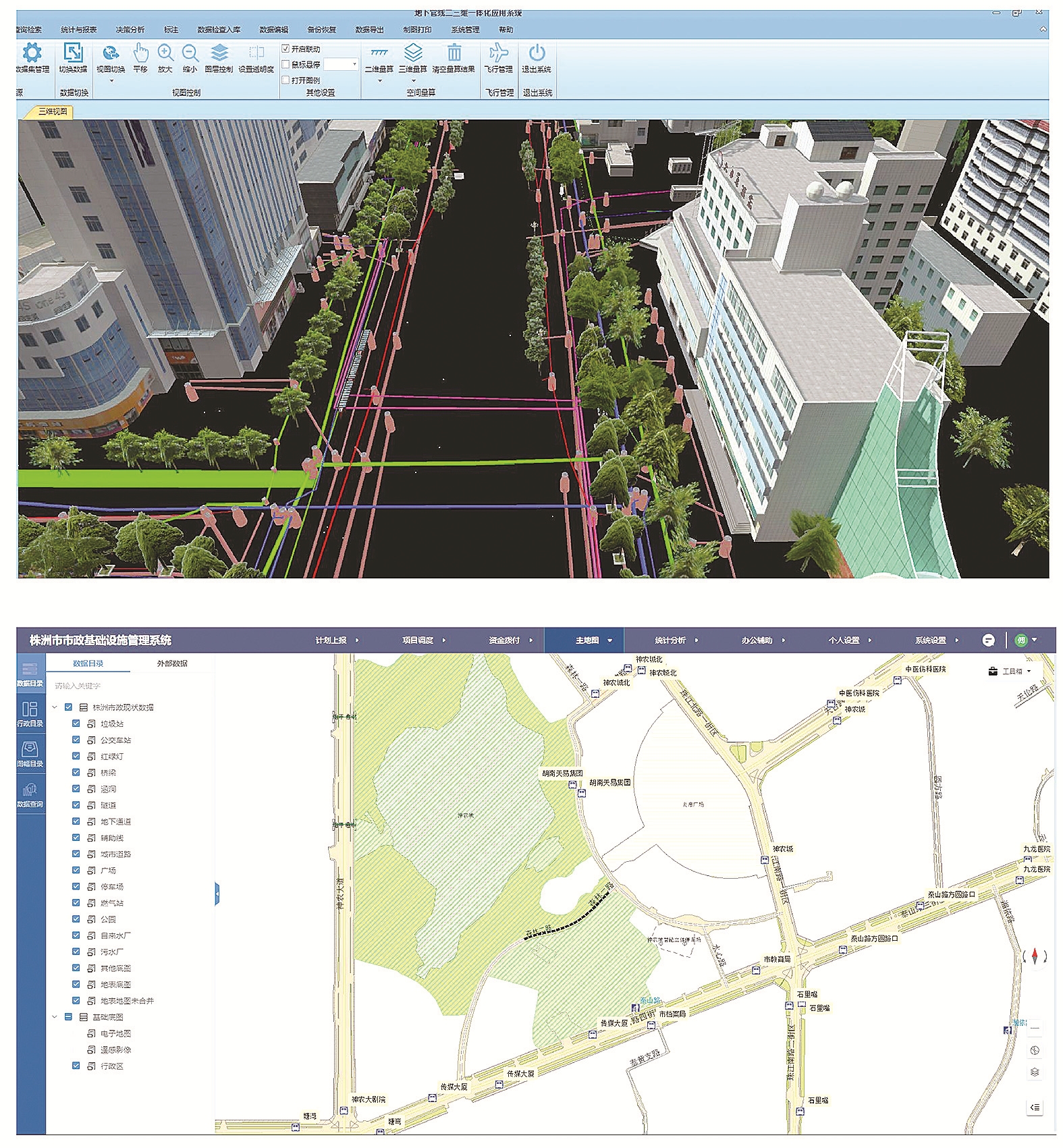
Task: Select the 平移 pan hand tool
Action: click(140, 53)
